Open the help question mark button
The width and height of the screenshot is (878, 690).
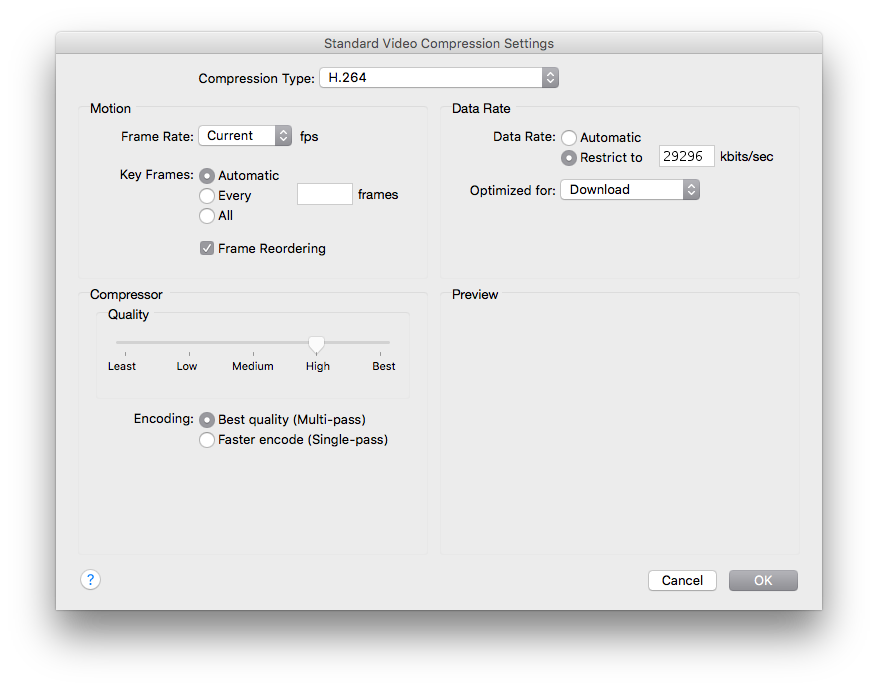(90, 580)
